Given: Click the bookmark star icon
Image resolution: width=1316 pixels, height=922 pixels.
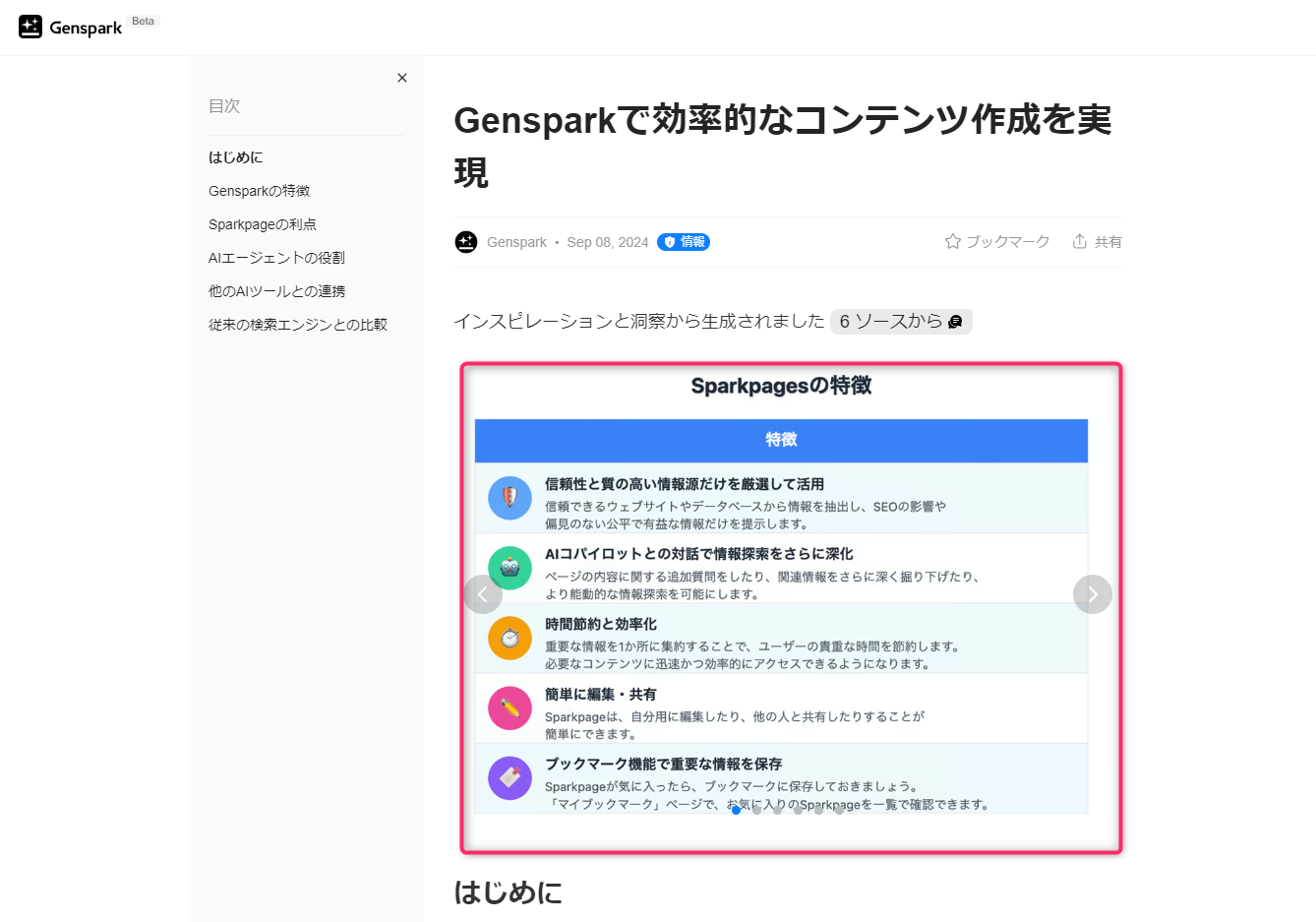Looking at the screenshot, I should pyautogui.click(x=952, y=241).
